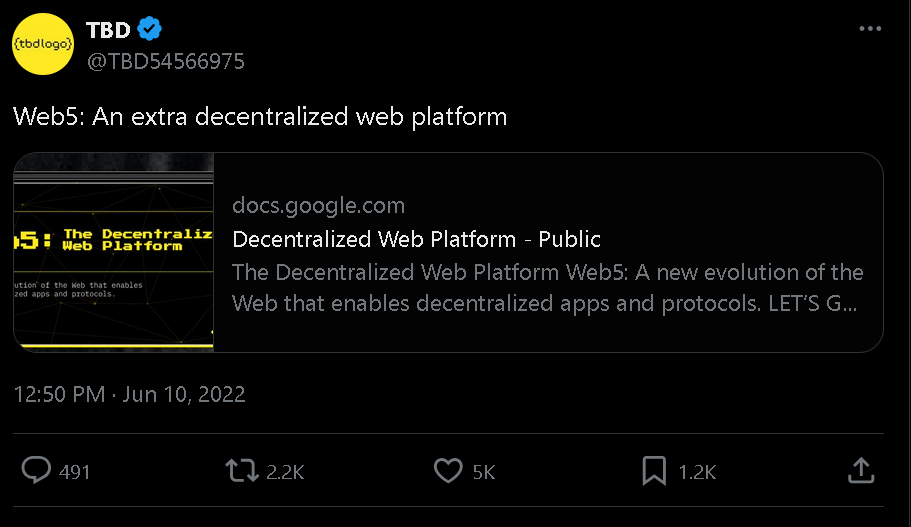911x527 pixels.
Task: Click the 491 replies count
Action: (75, 472)
